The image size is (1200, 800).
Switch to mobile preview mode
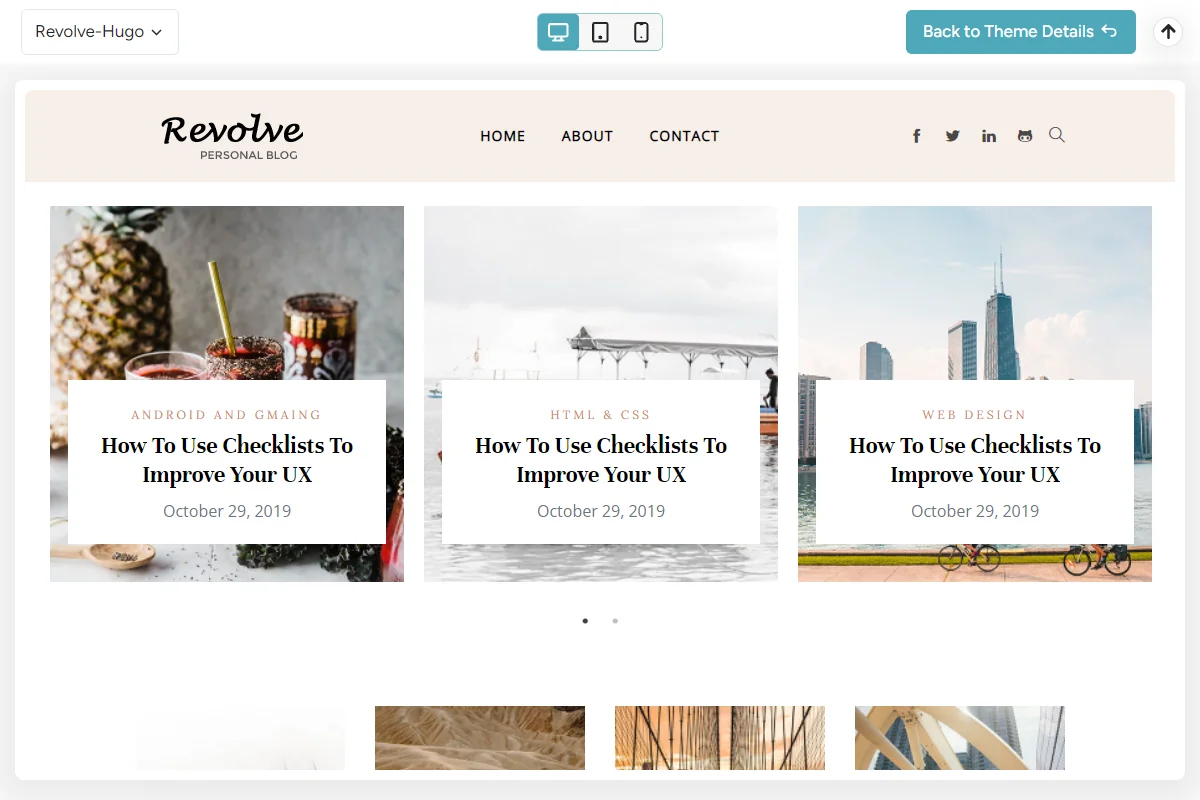pyautogui.click(x=641, y=32)
